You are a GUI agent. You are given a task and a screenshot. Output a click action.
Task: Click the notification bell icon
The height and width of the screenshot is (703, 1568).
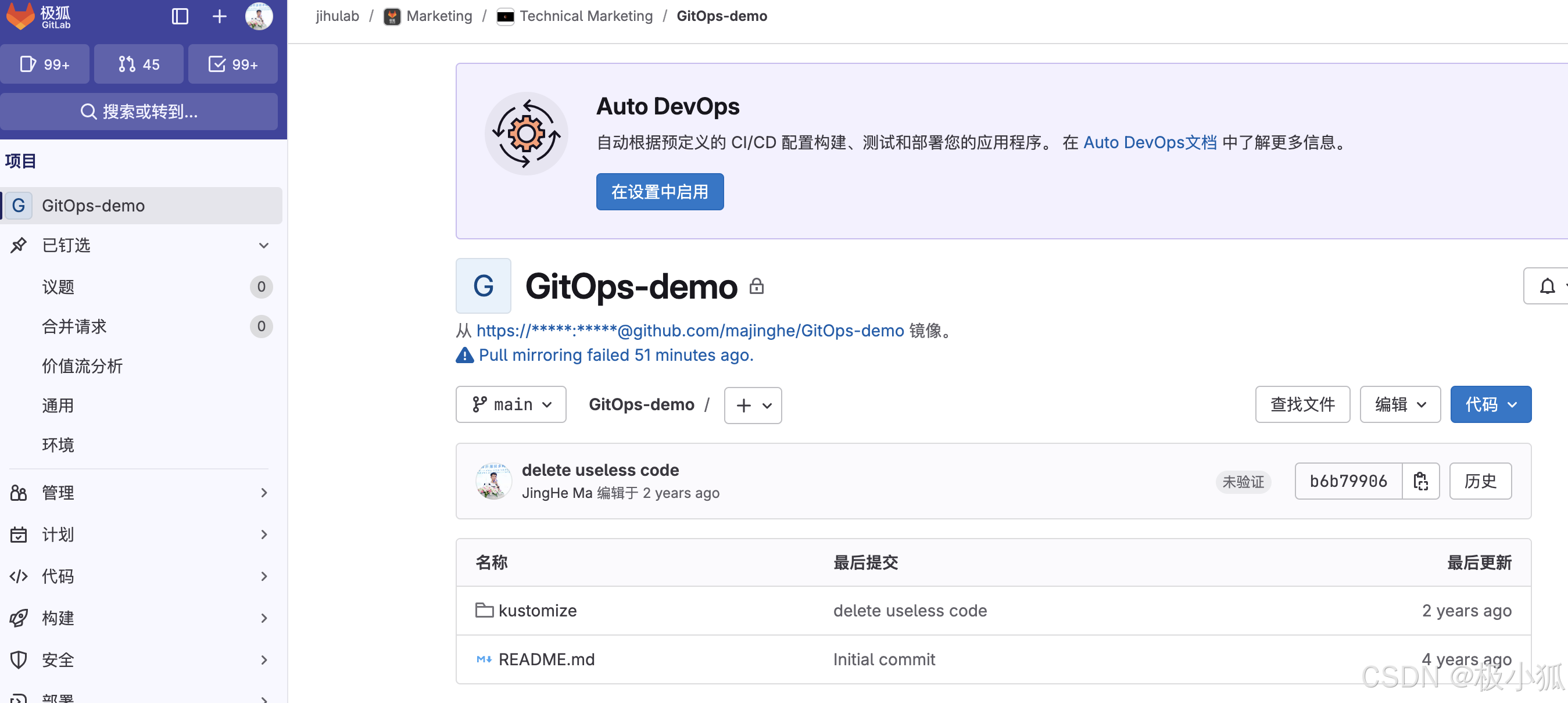click(x=1546, y=286)
